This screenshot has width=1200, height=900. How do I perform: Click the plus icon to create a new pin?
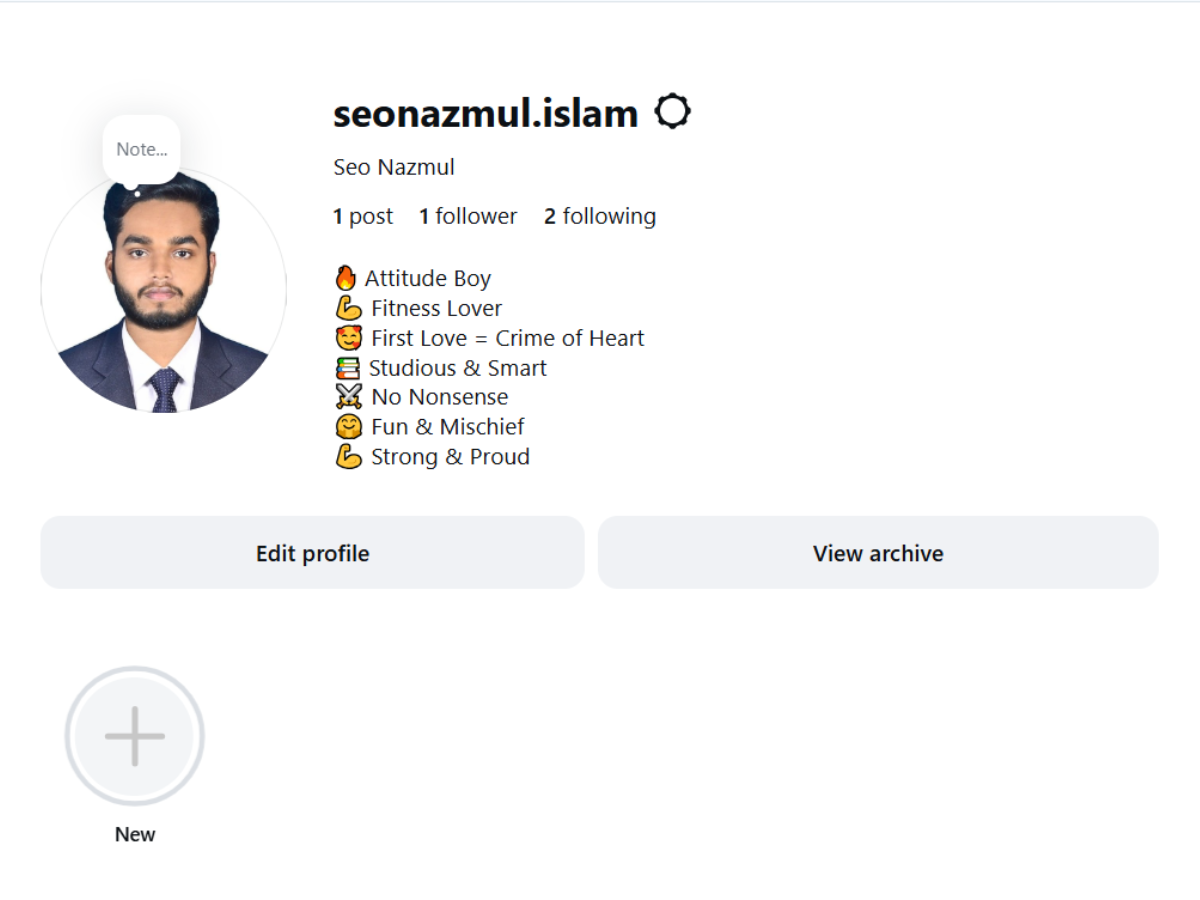pyautogui.click(x=134, y=735)
